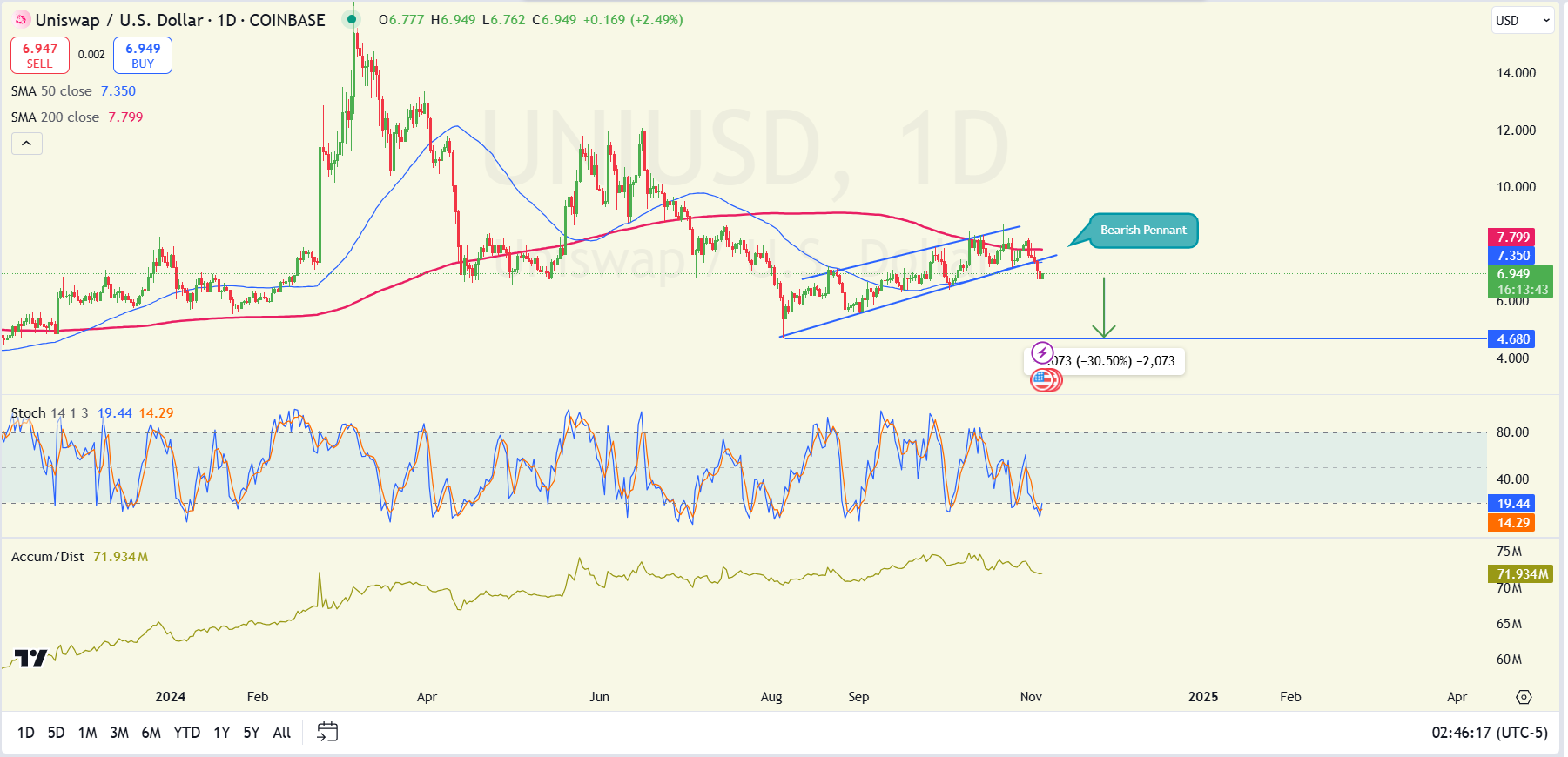Click the Uniswap symbol logo icon
The height and width of the screenshot is (757, 1568).
click(x=21, y=19)
